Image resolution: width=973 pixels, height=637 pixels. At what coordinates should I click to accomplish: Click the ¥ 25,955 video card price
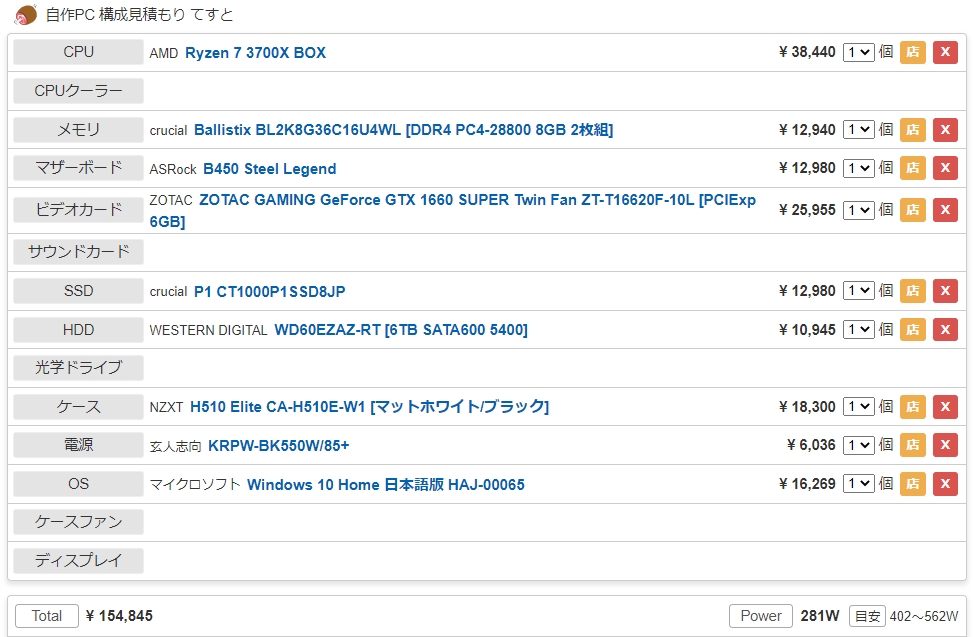point(807,210)
